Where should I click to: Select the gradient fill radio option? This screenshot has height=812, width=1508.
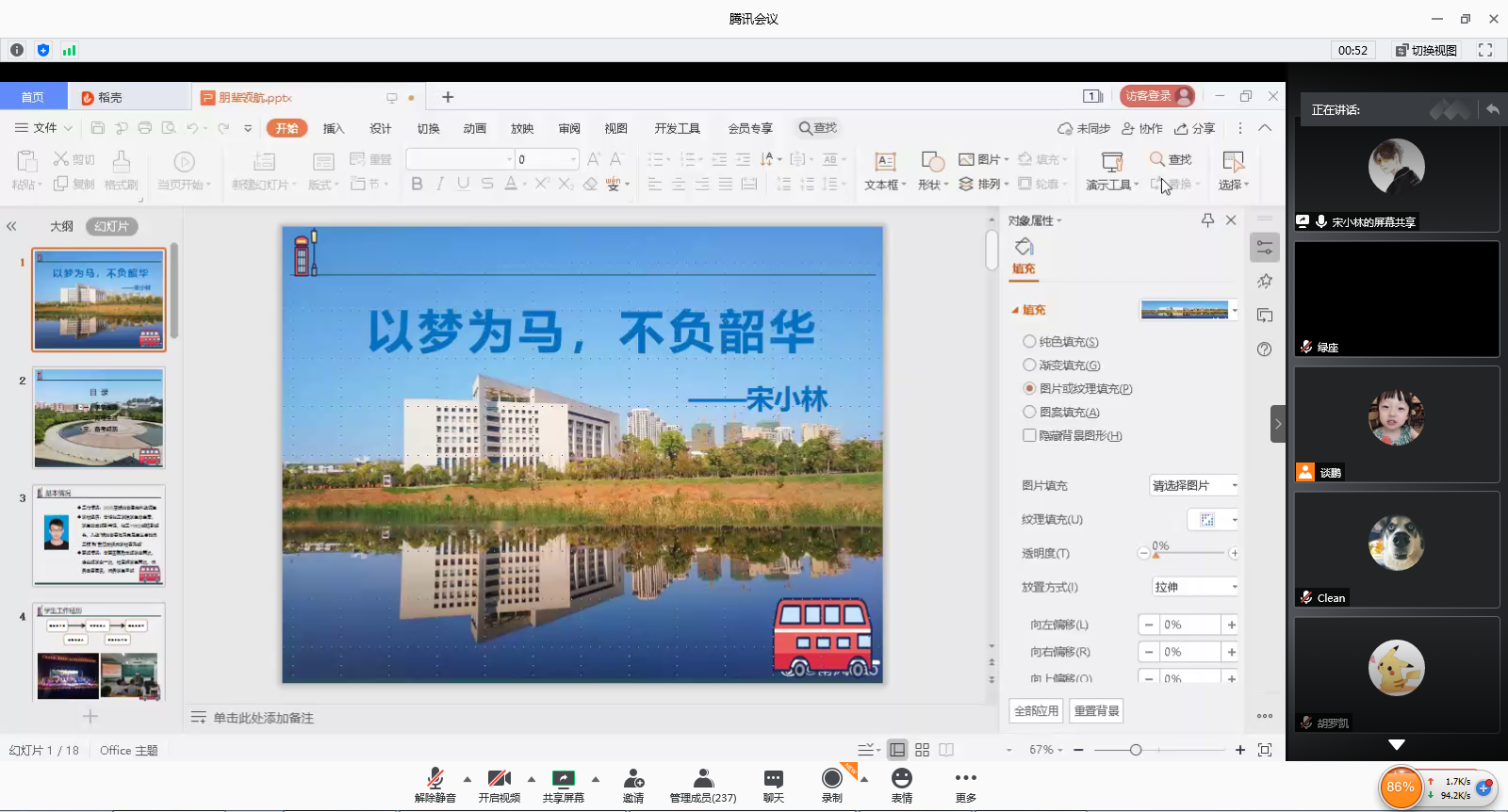pyautogui.click(x=1029, y=365)
